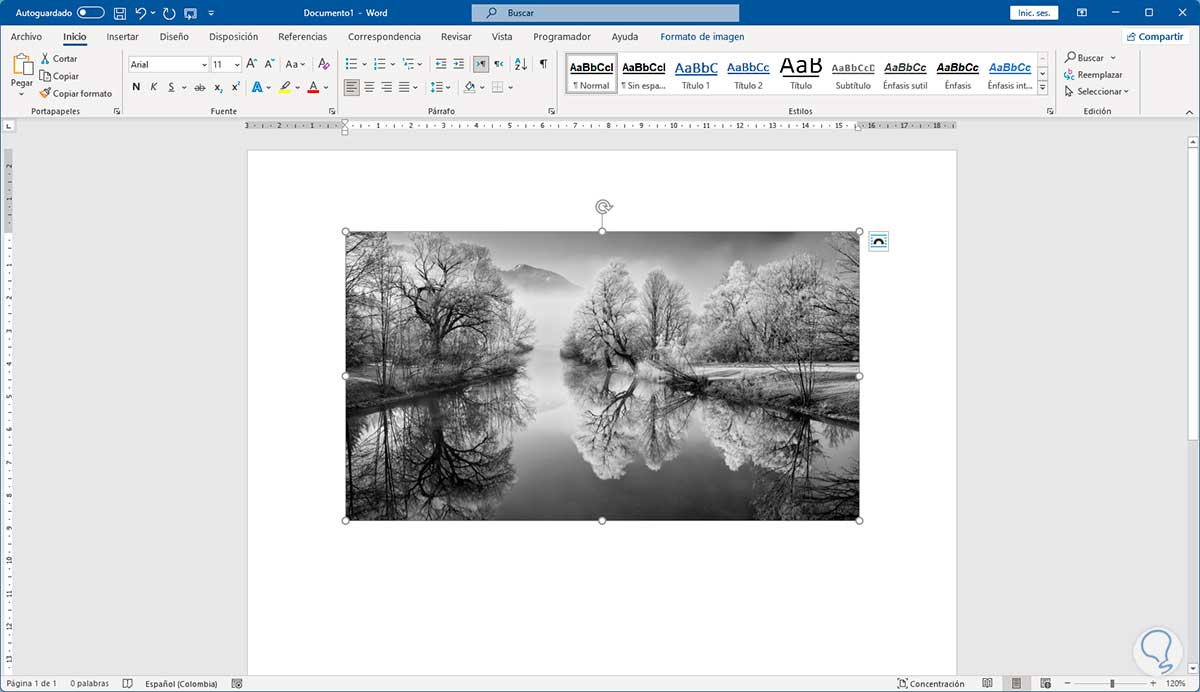Toggle the Autoguardado switch
This screenshot has width=1200, height=692.
coord(90,13)
